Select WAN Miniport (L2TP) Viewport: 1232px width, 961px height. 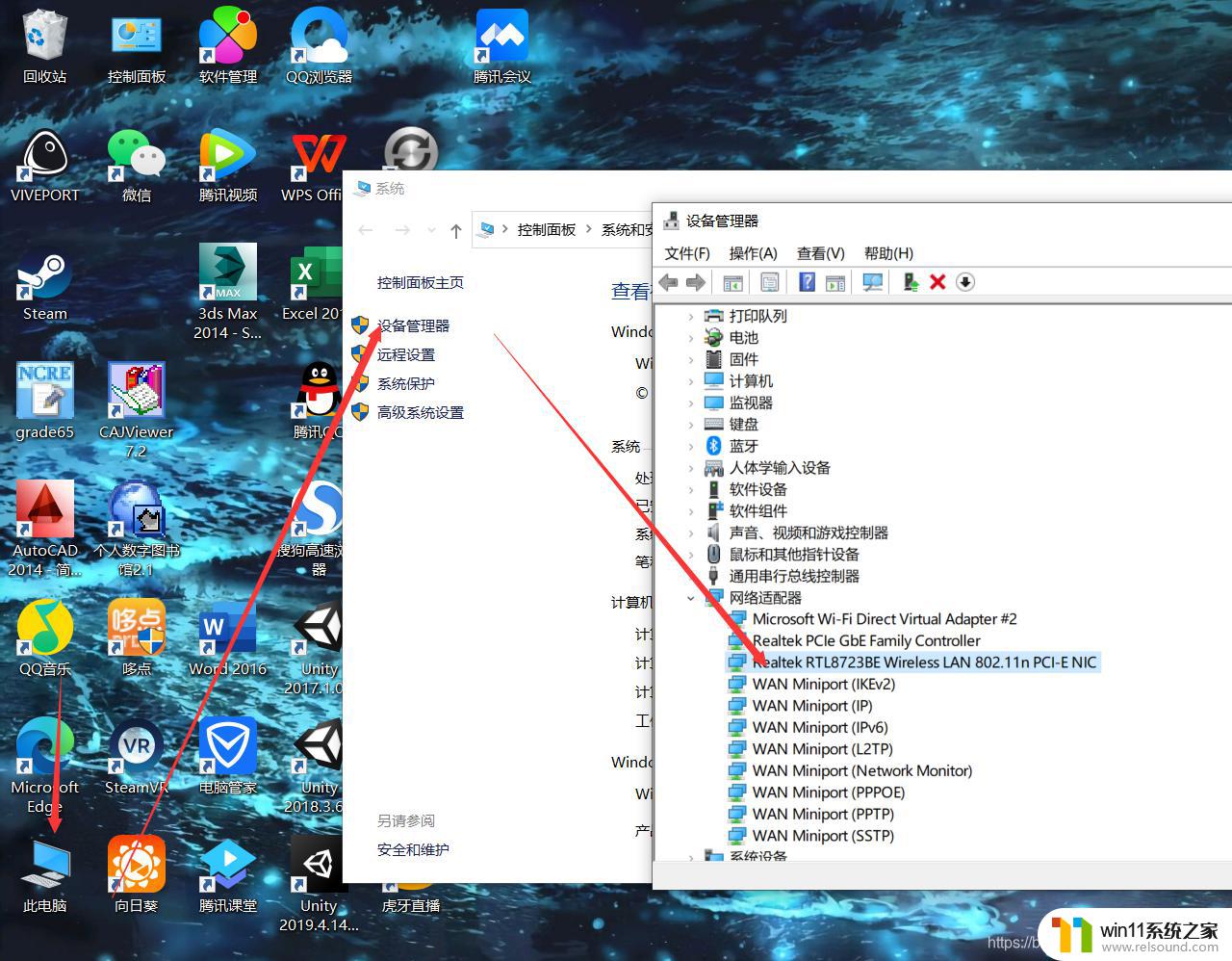pyautogui.click(x=823, y=749)
